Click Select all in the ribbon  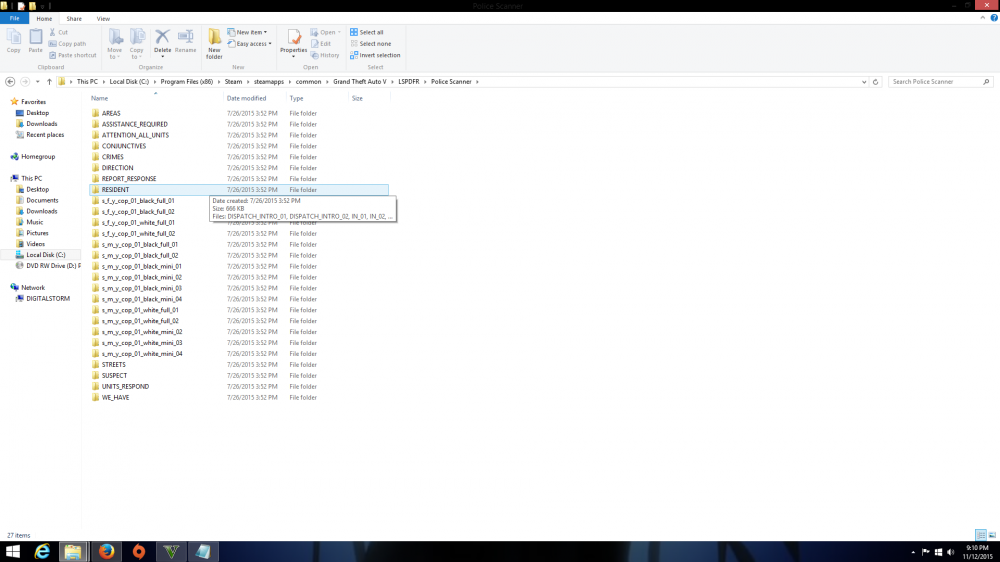point(367,32)
